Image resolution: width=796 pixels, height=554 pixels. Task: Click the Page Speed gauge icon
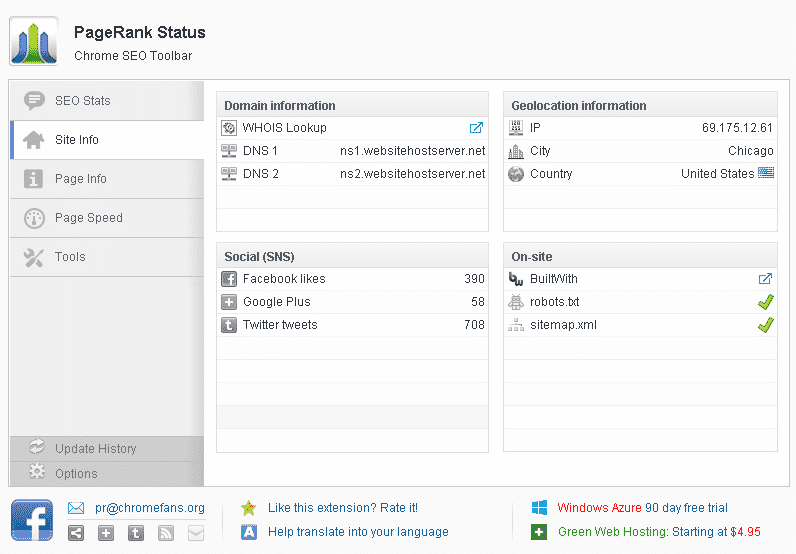[x=34, y=218]
